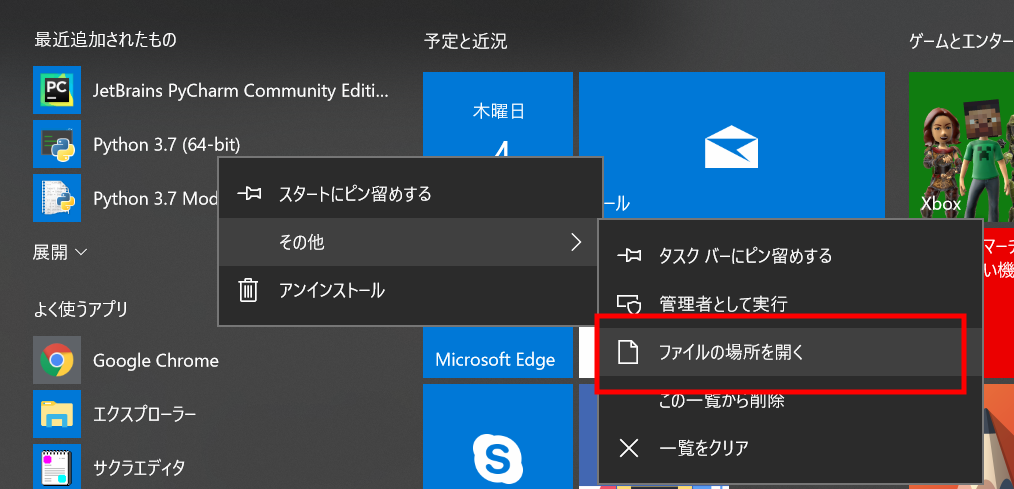Open the Xbox tile

coord(961,144)
